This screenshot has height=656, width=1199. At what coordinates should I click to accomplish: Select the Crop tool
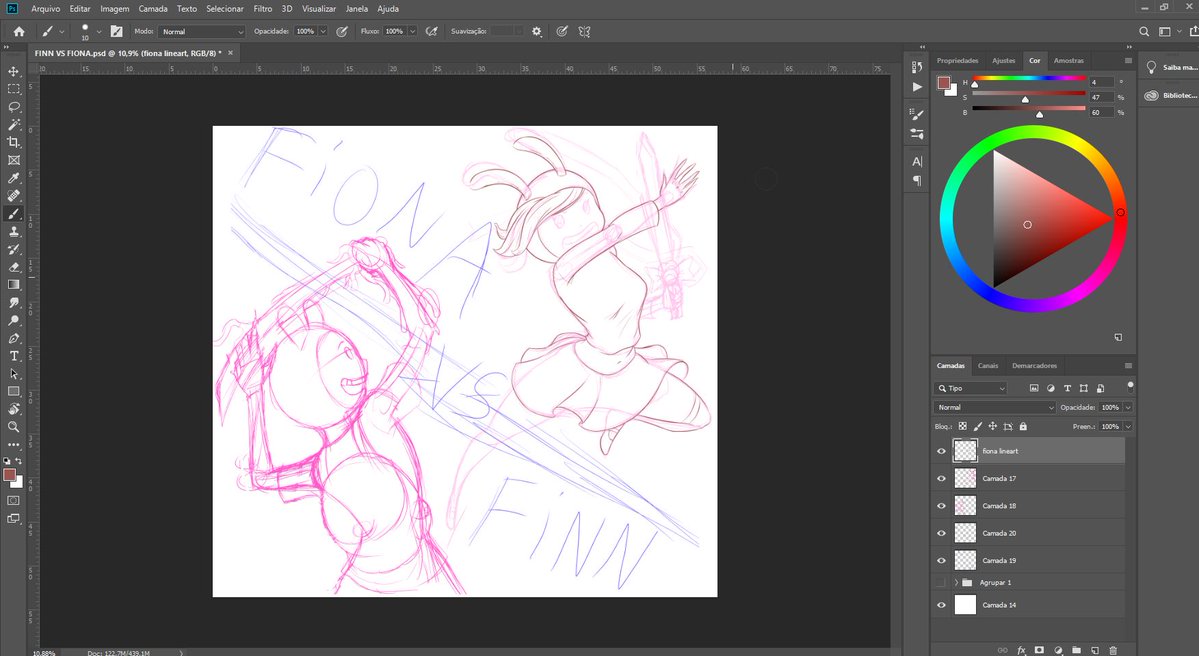14,142
